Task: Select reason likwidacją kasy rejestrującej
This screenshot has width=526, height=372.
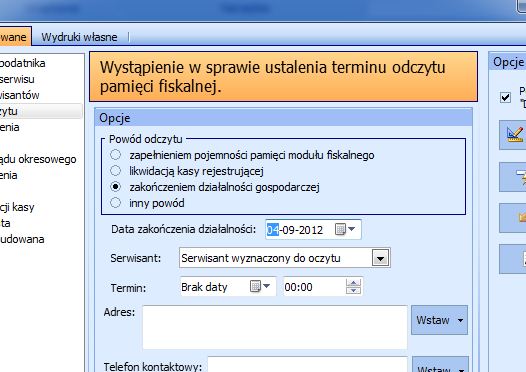Action: coord(115,171)
